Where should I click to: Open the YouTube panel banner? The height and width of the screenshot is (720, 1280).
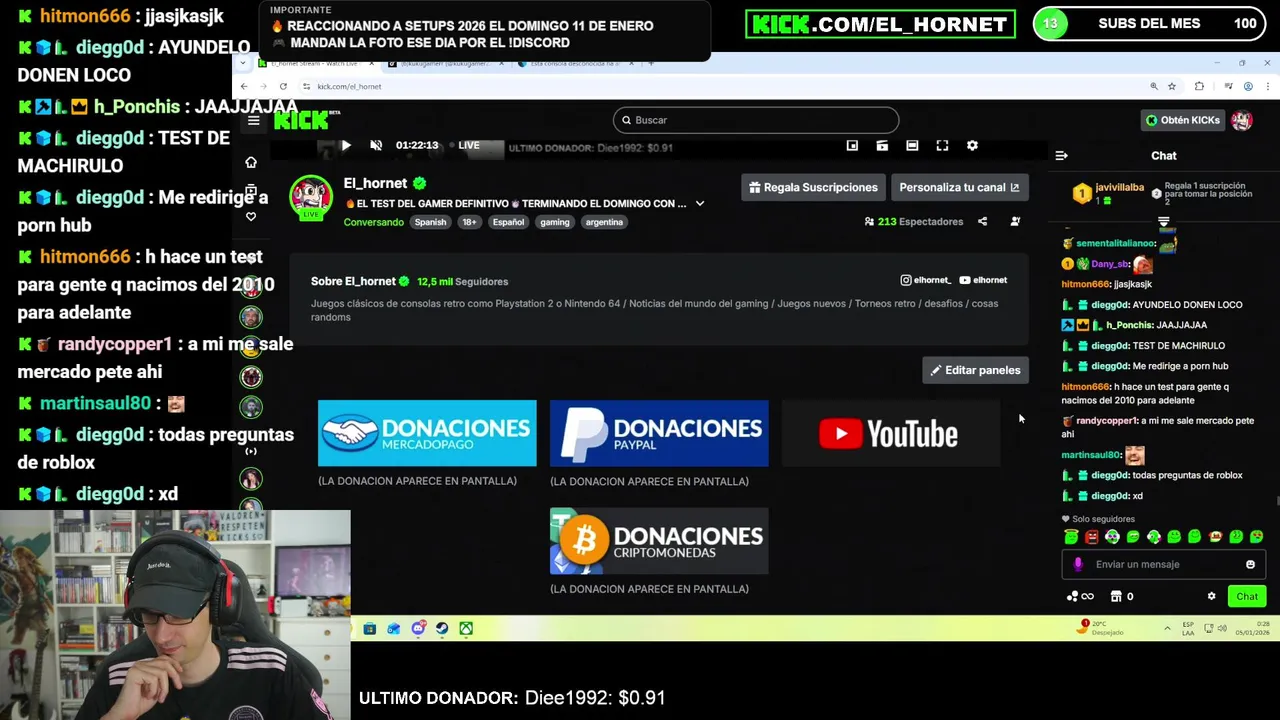coord(891,433)
